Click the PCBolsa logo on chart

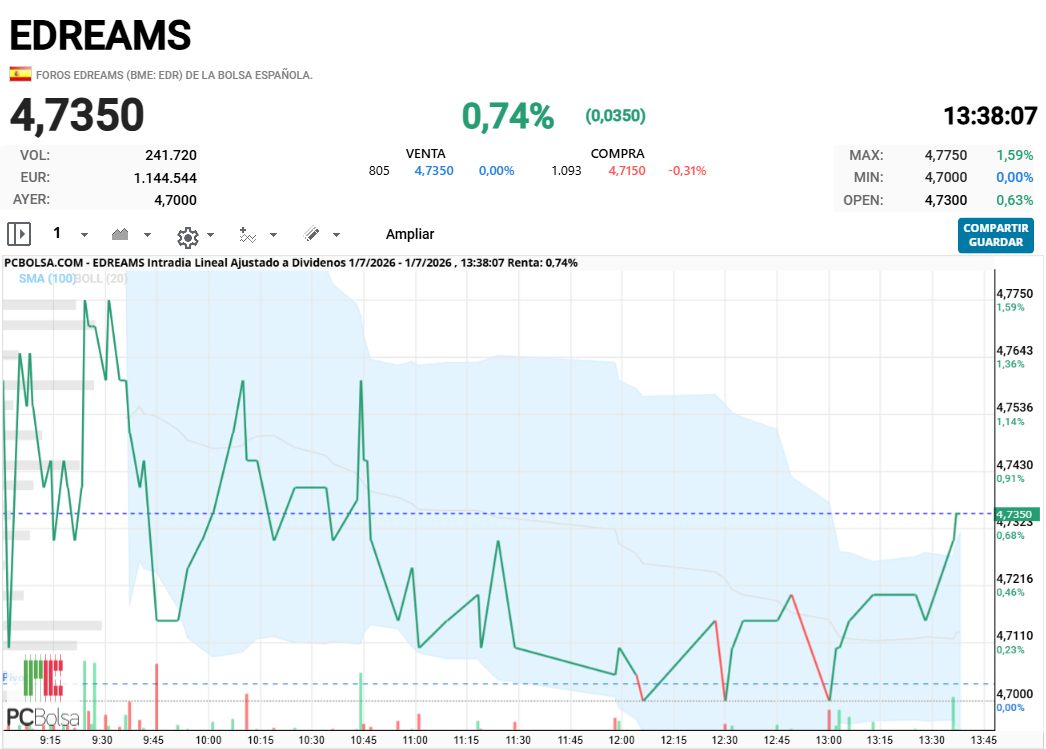[43, 694]
